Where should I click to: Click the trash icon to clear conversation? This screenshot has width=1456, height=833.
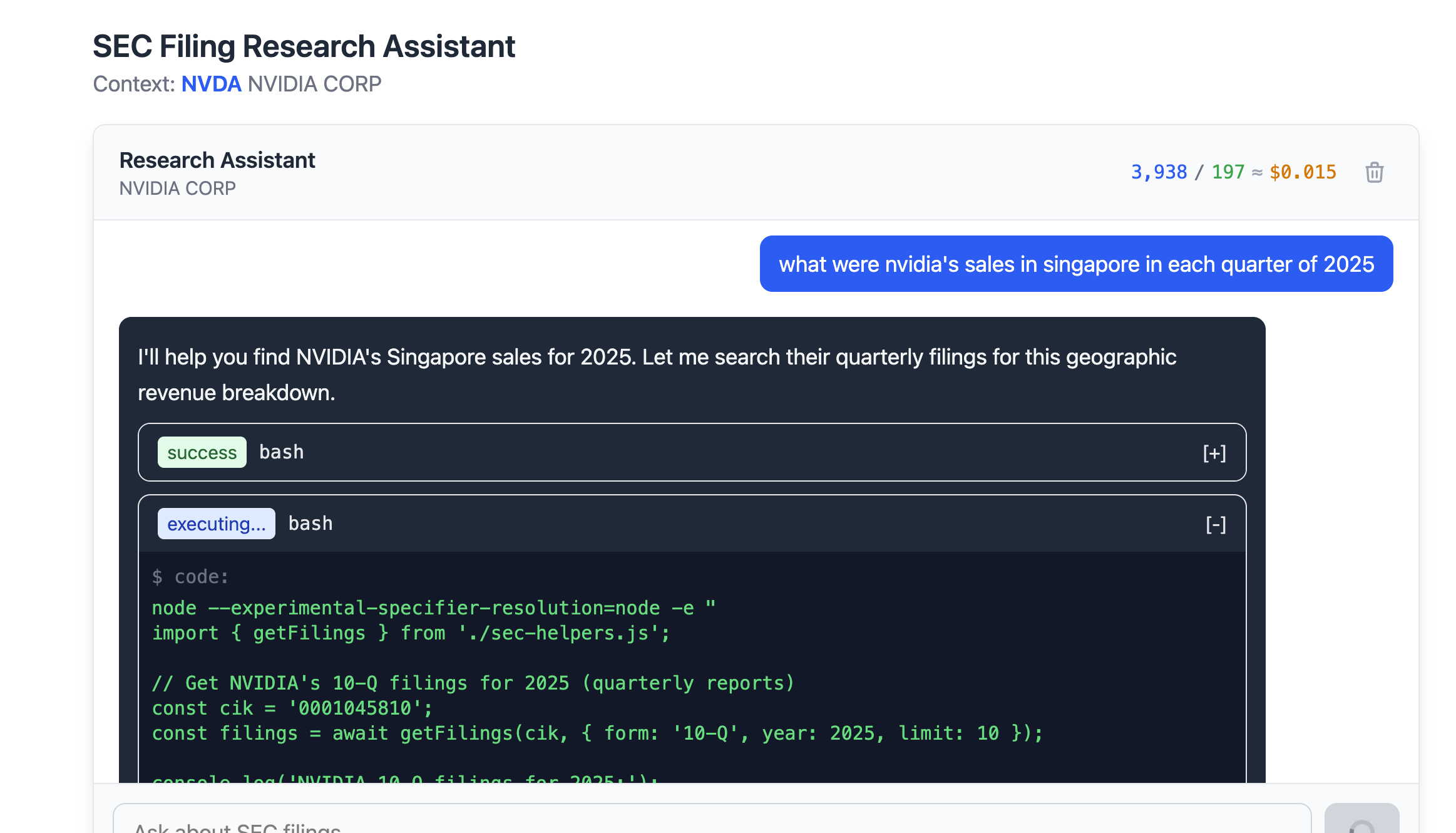coord(1374,172)
